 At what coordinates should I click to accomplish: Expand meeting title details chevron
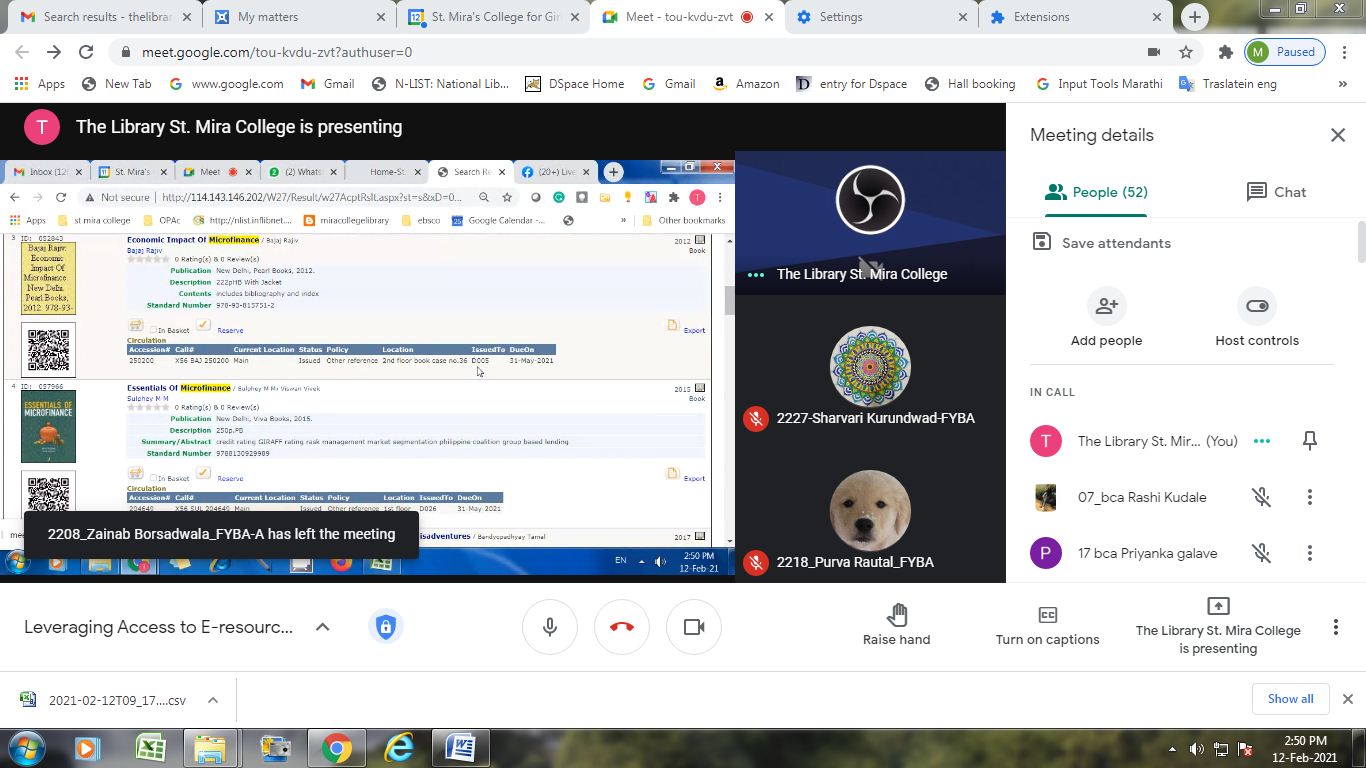click(x=322, y=627)
